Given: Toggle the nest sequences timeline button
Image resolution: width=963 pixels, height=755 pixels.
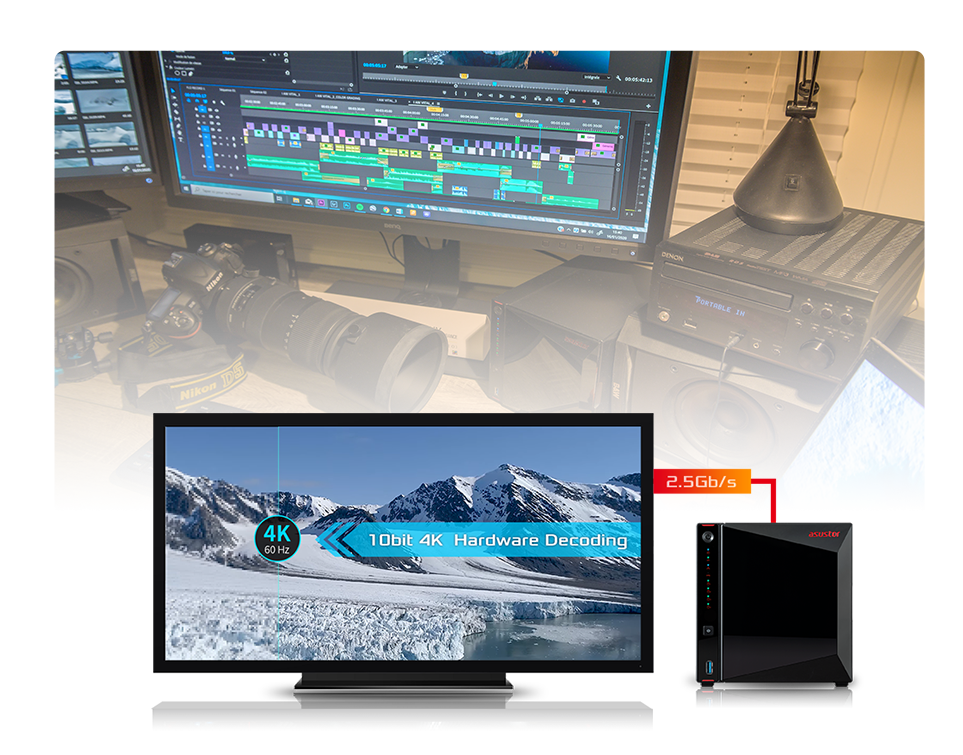Looking at the screenshot, I should [189, 100].
